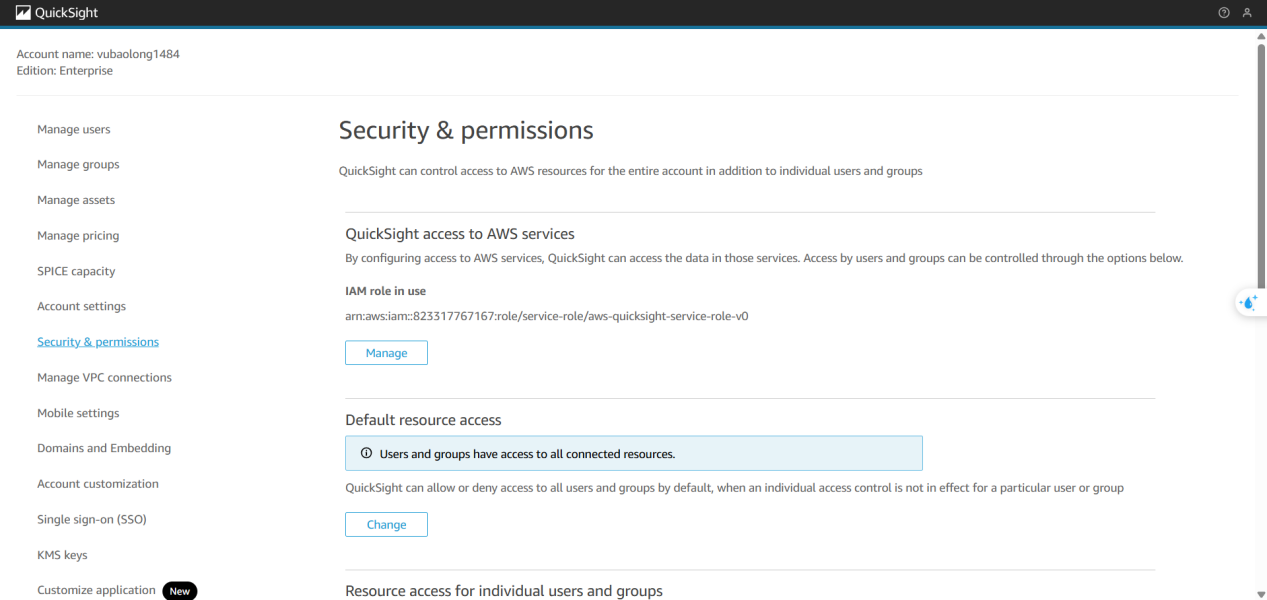
Task: Click the vertical scrollbar thumb
Action: coord(1260,166)
